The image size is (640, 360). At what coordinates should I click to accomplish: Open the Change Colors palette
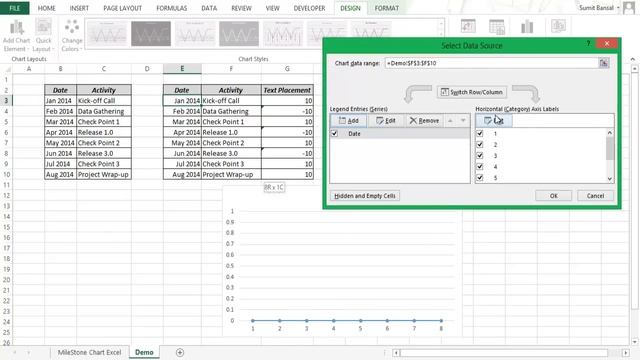pos(72,36)
